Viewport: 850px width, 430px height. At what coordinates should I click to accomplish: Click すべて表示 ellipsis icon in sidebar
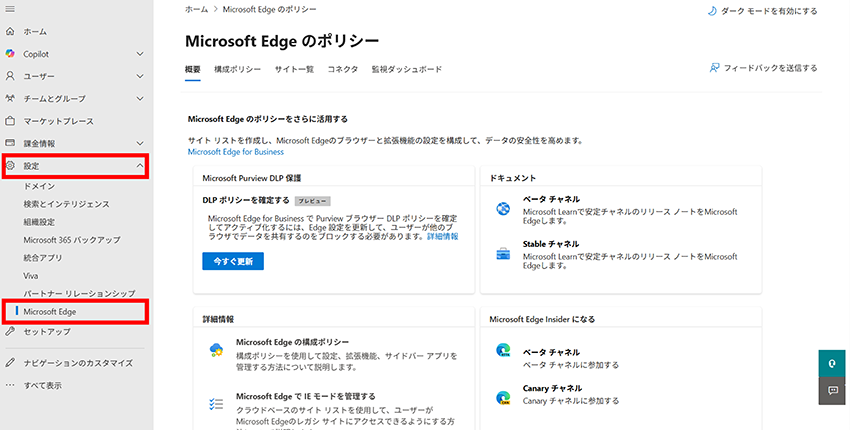click(10, 385)
